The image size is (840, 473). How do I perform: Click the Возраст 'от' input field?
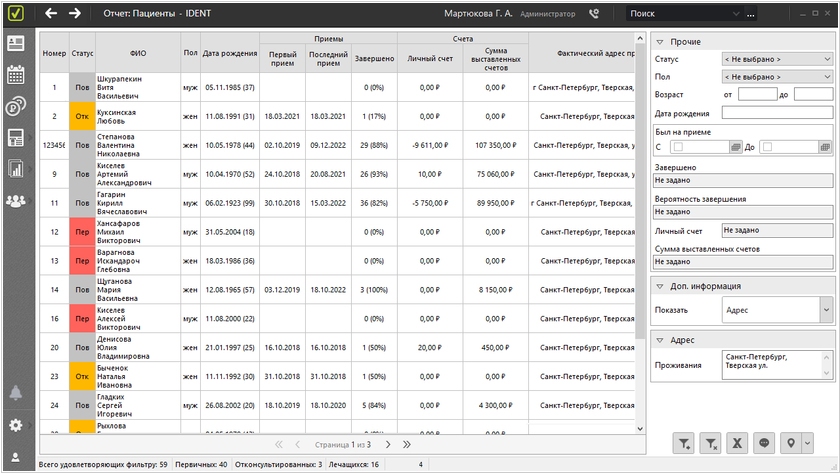[757, 94]
